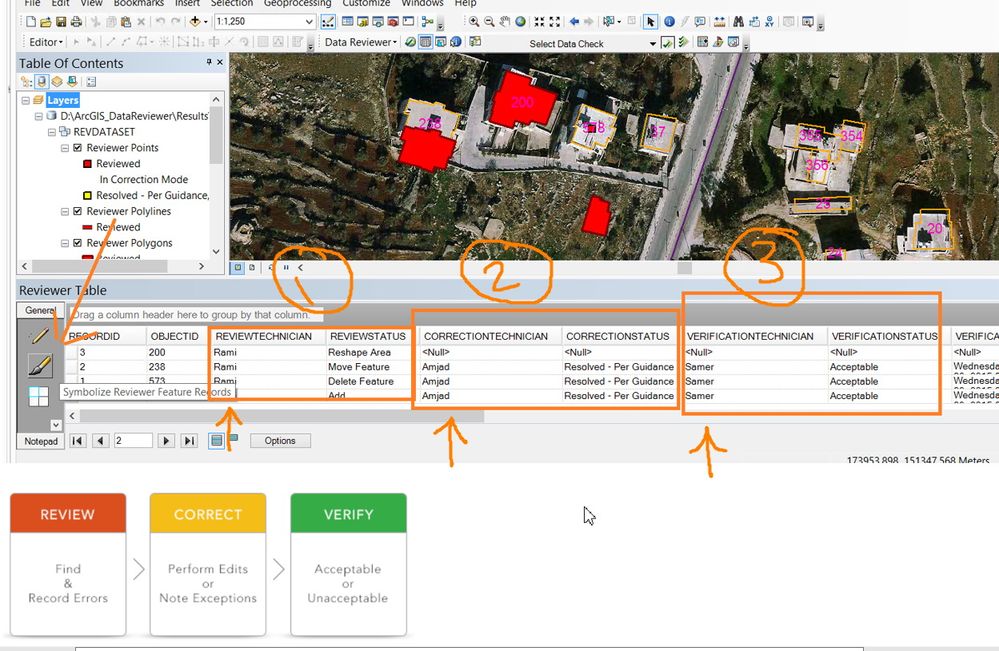Open the Select Data Check dropdown
Image resolution: width=999 pixels, height=651 pixels.
pyautogui.click(x=653, y=43)
